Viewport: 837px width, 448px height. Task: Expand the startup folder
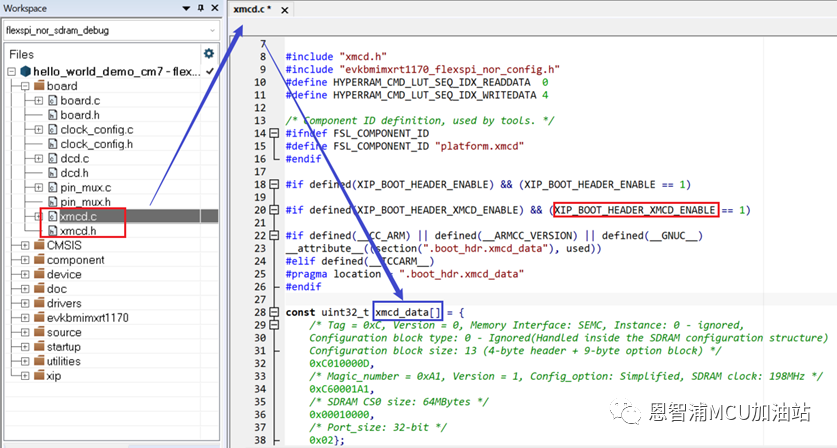click(x=25, y=347)
